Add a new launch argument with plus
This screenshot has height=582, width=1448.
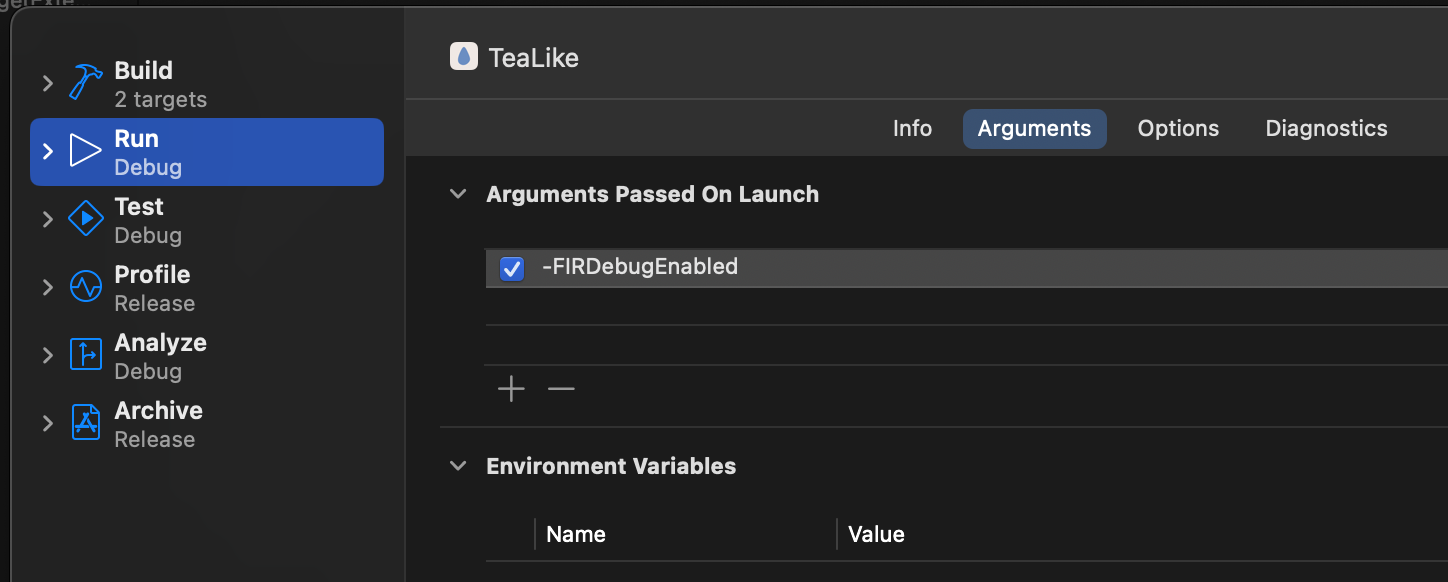[511, 389]
